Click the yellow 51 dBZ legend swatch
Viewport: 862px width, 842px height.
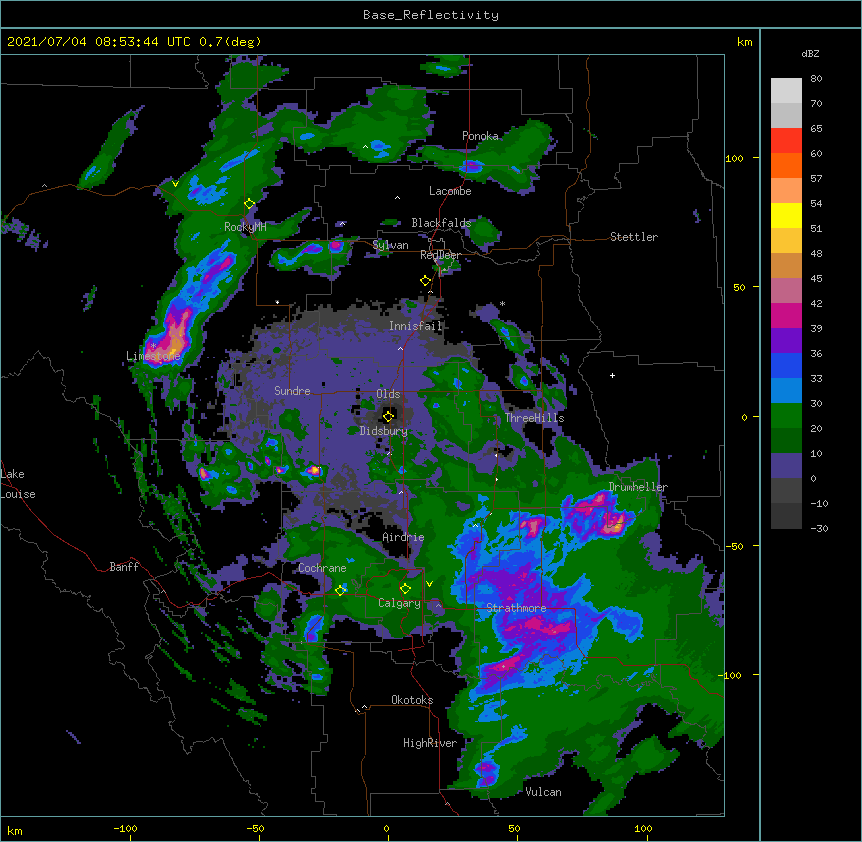[x=786, y=215]
